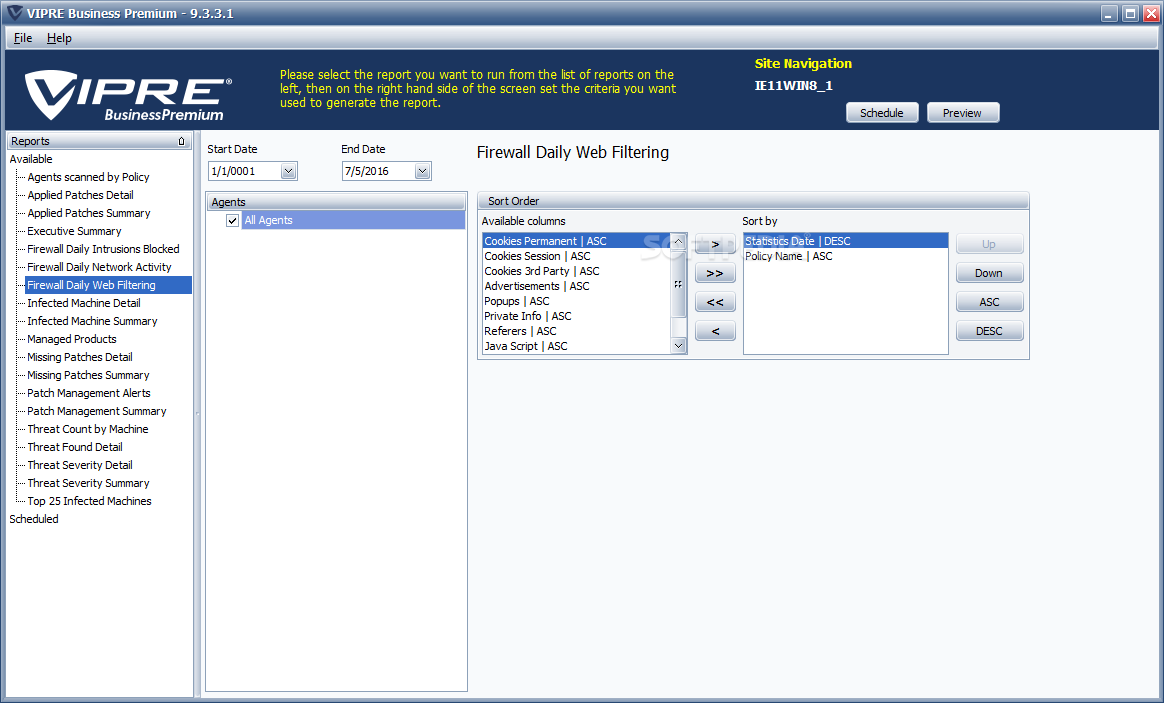This screenshot has width=1164, height=703.
Task: Select Cookies Permanent | ASC column
Action: 576,241
